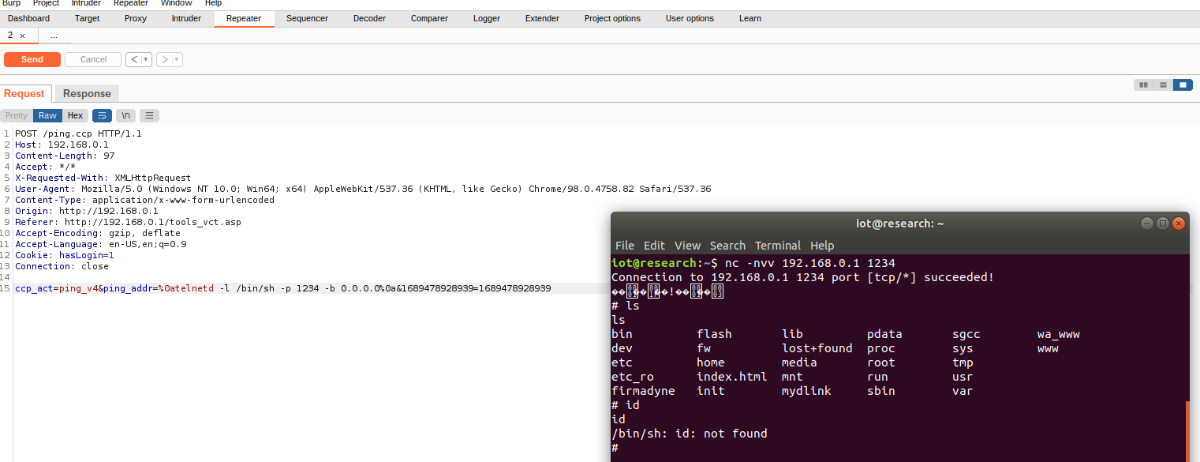Open the User options tab
This screenshot has height=462, width=1200.
pyautogui.click(x=690, y=18)
